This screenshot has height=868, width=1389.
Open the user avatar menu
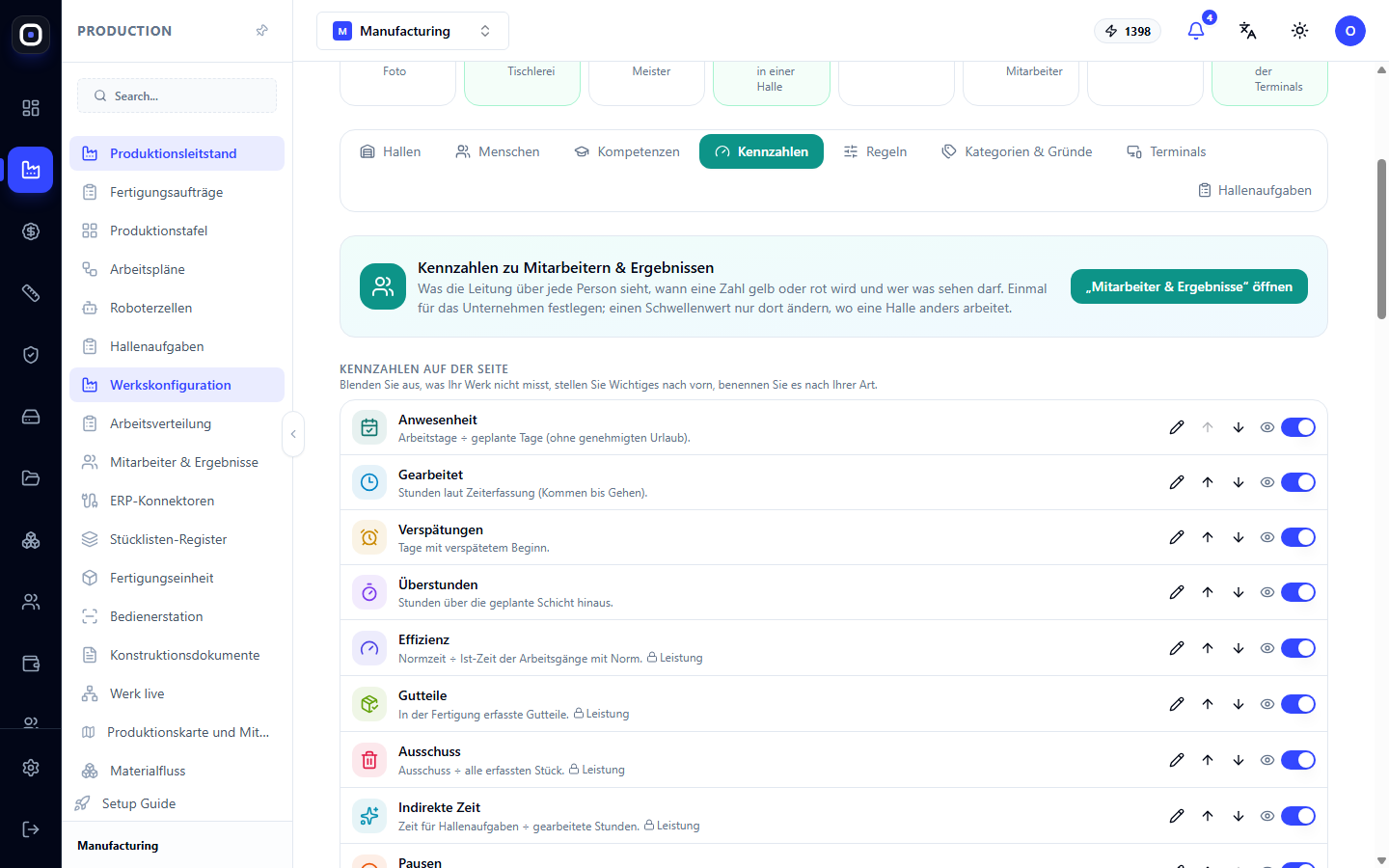coord(1350,31)
